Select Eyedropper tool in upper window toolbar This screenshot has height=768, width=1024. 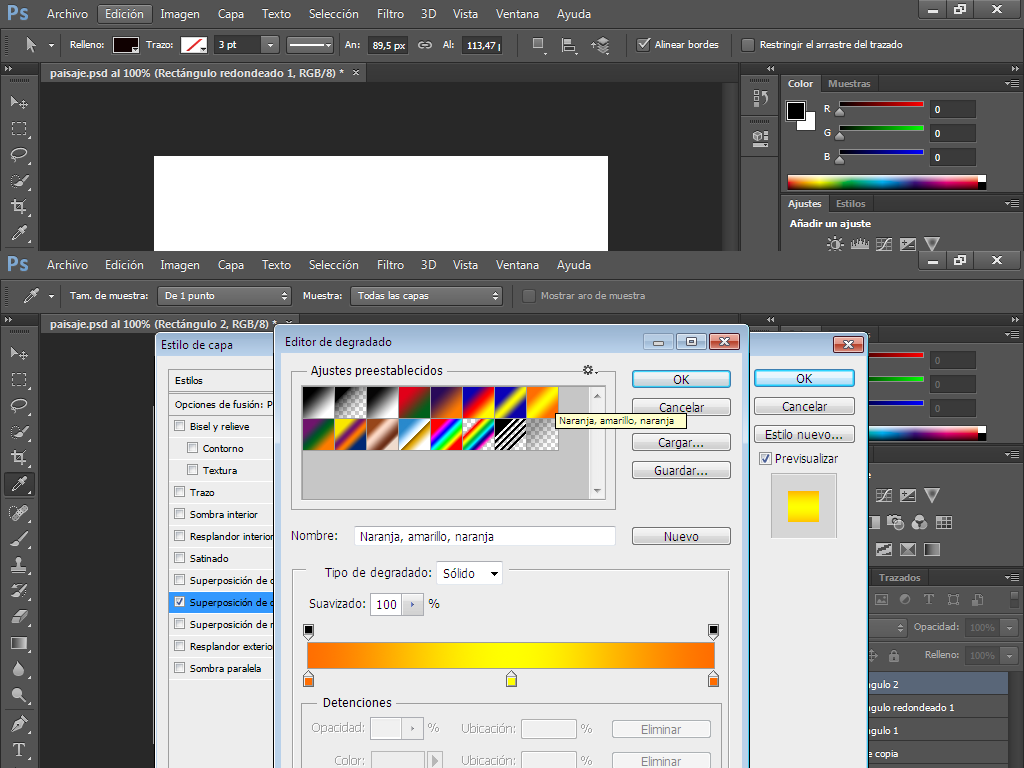pyautogui.click(x=19, y=233)
